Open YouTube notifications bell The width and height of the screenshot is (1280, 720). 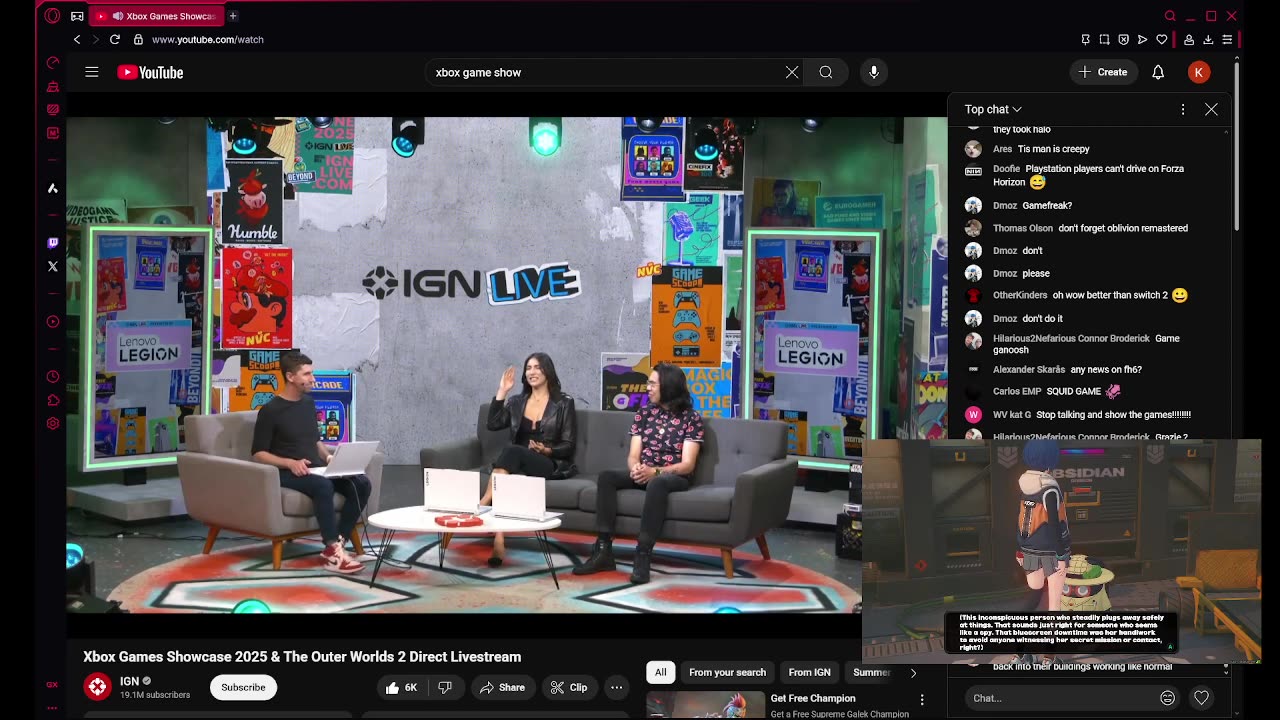[1158, 72]
